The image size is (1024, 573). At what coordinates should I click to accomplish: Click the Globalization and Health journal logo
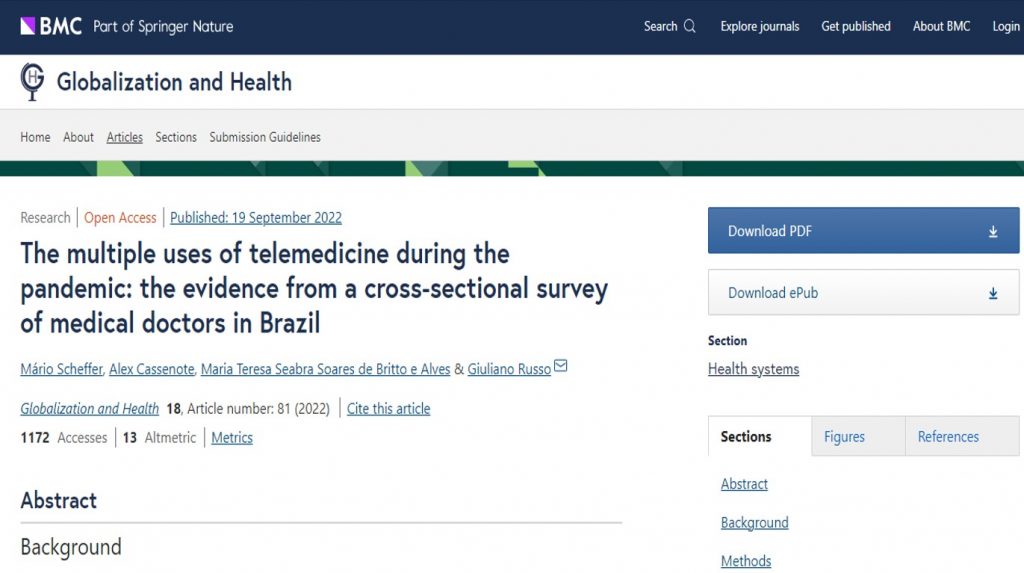pyautogui.click(x=32, y=82)
